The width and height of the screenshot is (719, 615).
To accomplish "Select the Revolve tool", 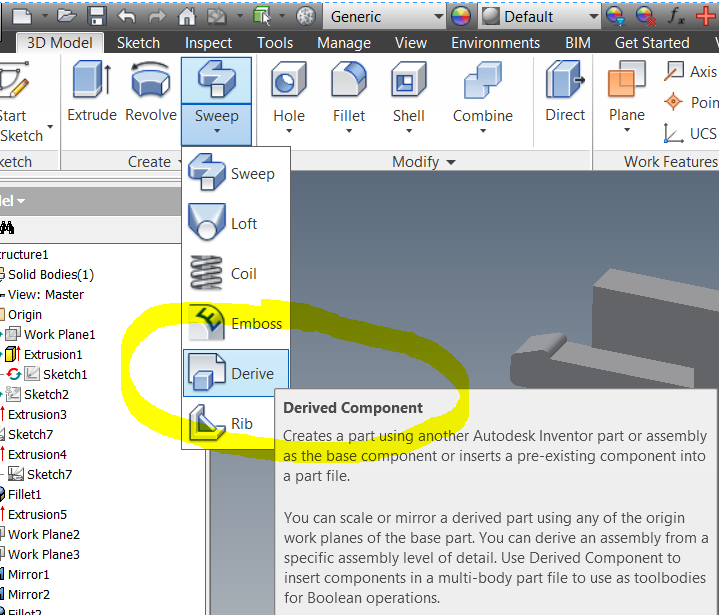I will [x=151, y=92].
